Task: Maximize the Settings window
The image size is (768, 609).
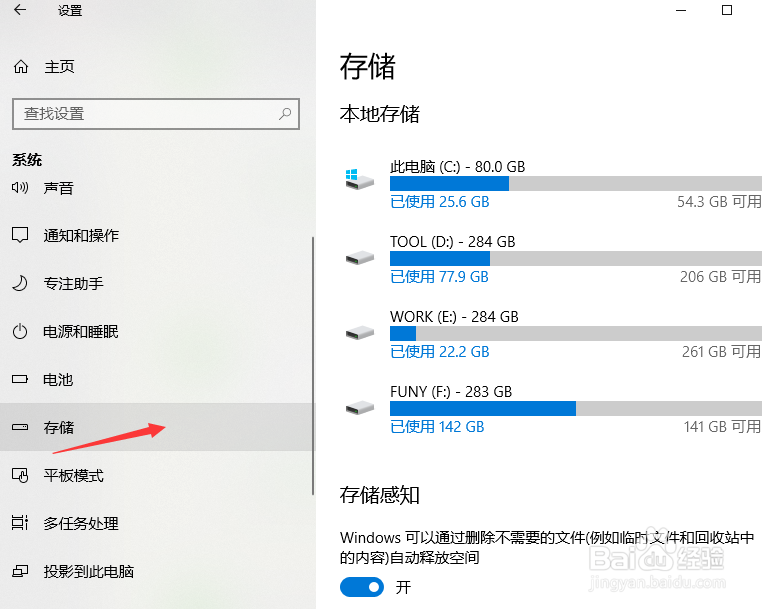Action: (727, 11)
